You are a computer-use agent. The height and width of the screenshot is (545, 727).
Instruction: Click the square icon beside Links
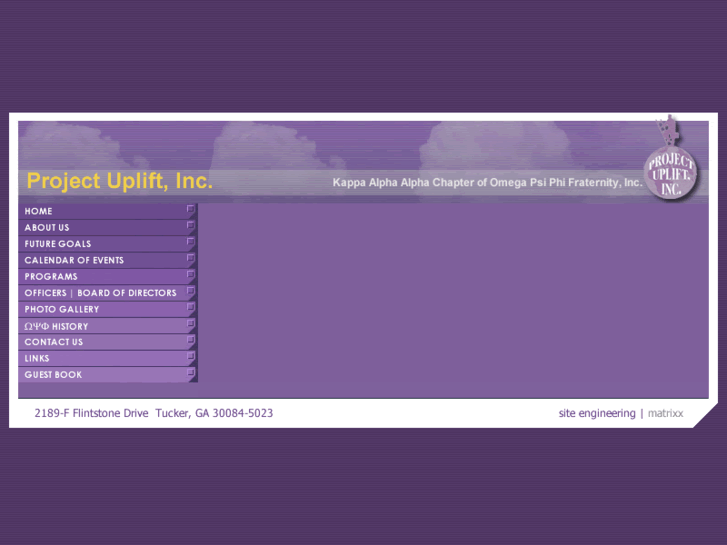point(190,356)
